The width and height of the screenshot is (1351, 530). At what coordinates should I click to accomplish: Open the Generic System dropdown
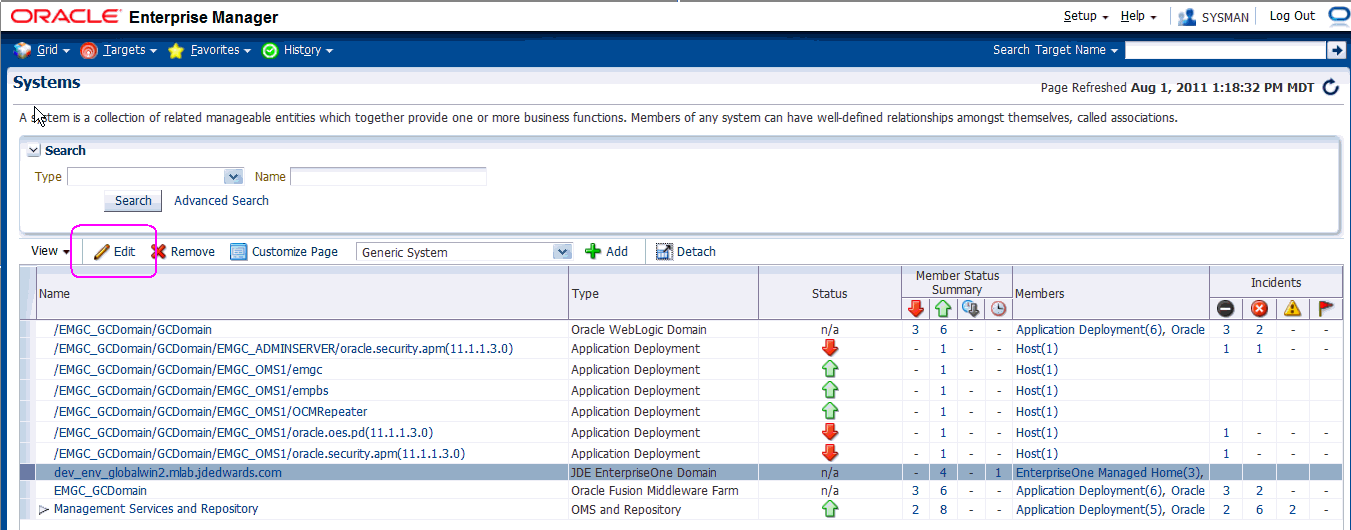pyautogui.click(x=562, y=252)
